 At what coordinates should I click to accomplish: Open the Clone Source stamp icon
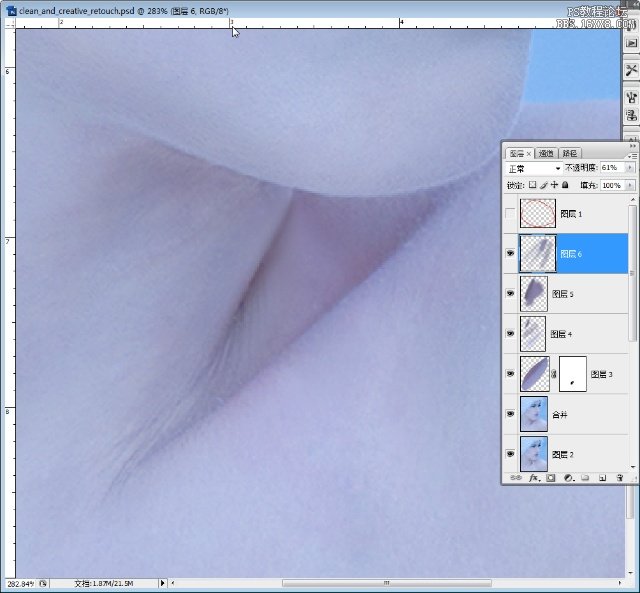(x=631, y=115)
